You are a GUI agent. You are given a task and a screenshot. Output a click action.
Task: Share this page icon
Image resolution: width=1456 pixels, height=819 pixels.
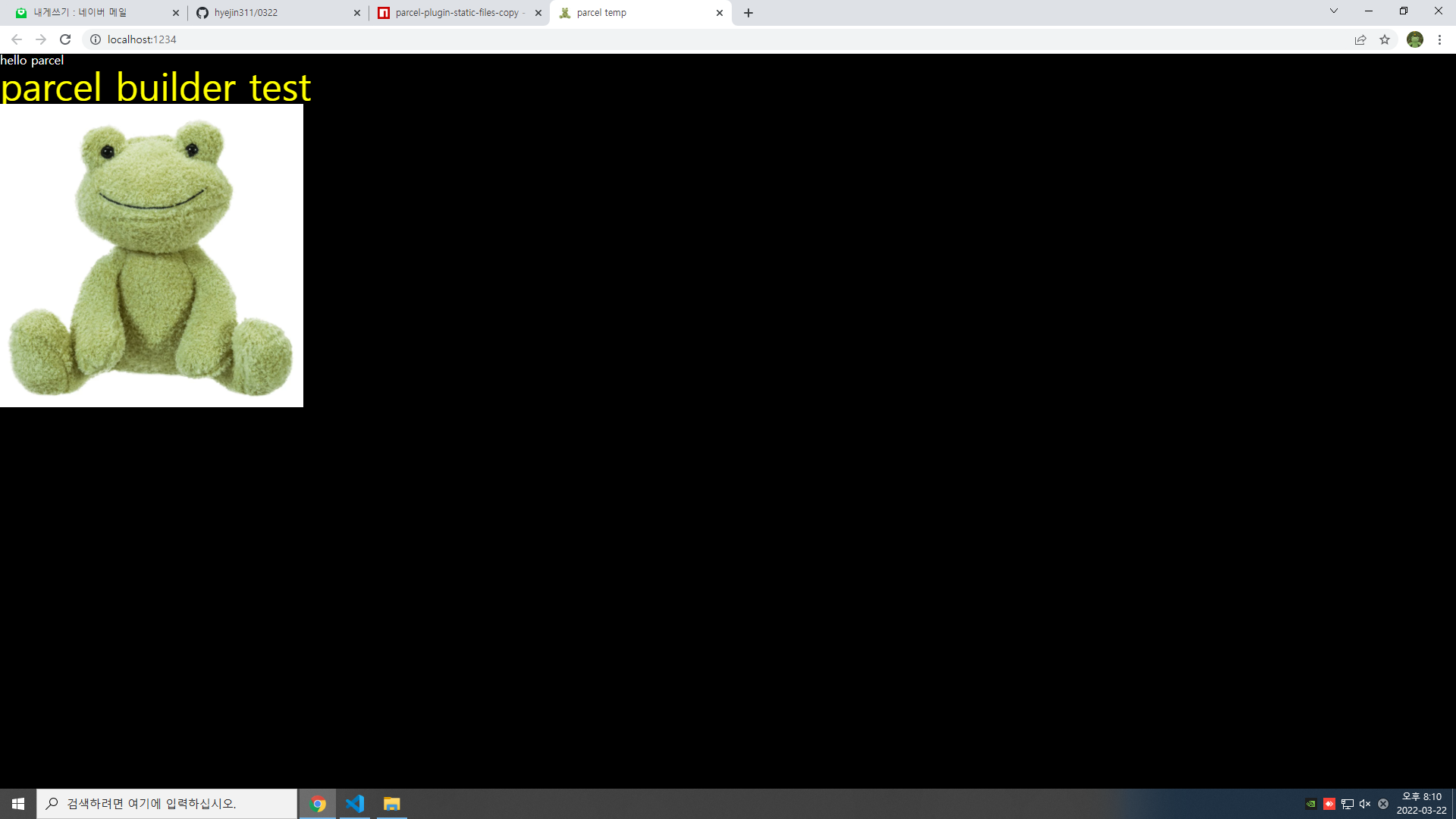(x=1360, y=39)
